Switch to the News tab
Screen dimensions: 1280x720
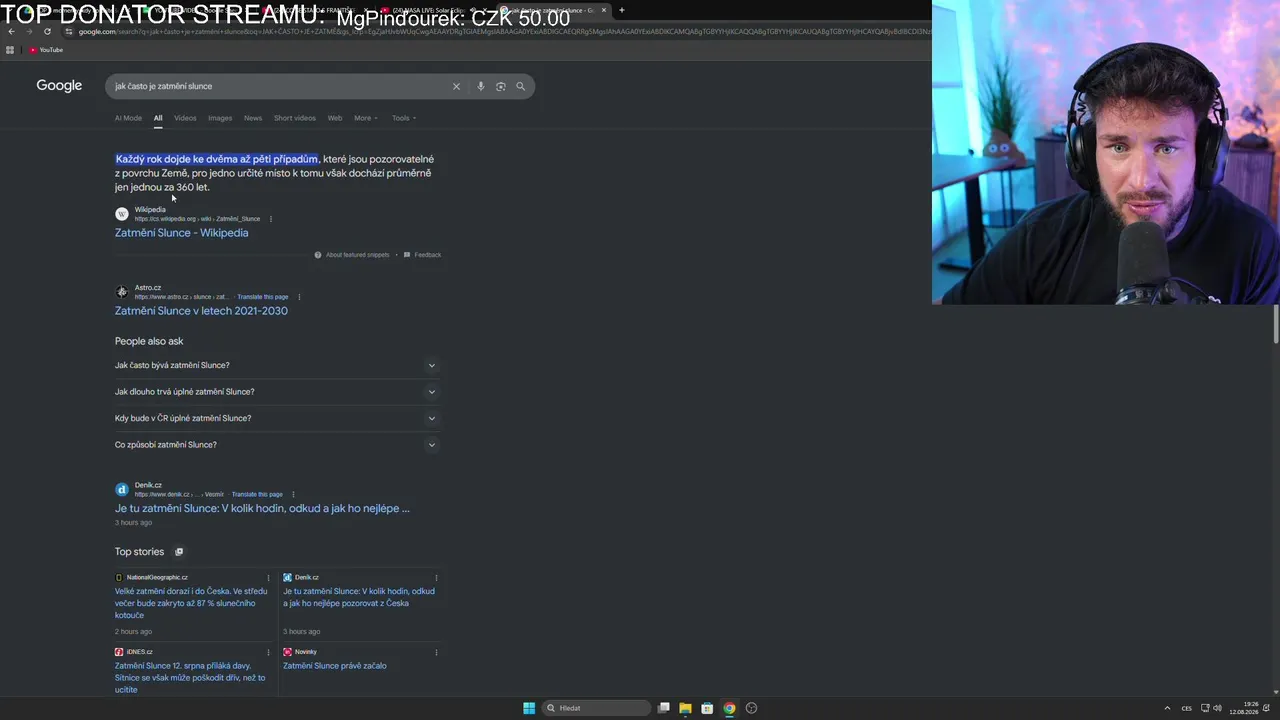253,118
